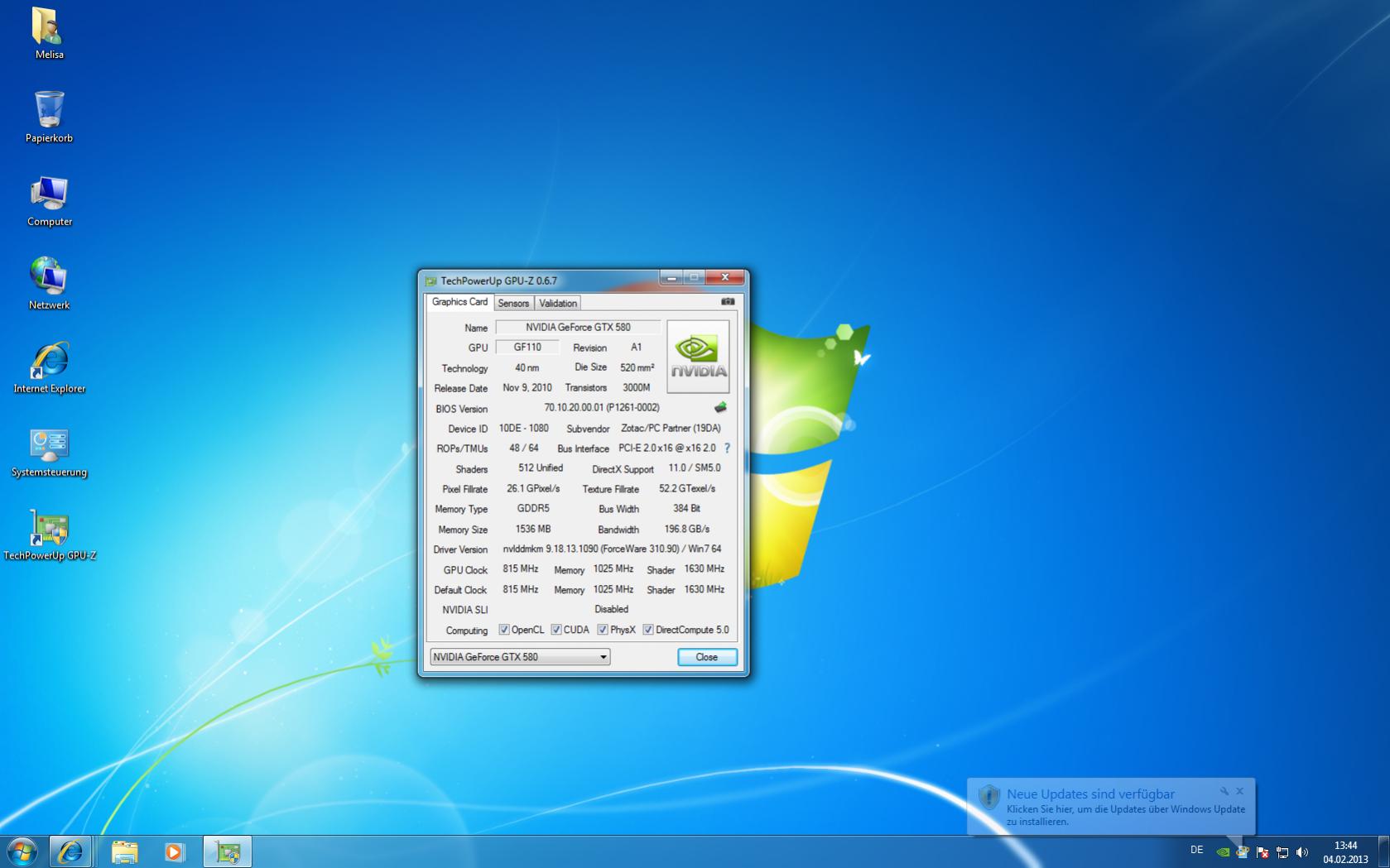Select the Computer desktop icon
Screen dimensions: 1390x868
pos(49,200)
